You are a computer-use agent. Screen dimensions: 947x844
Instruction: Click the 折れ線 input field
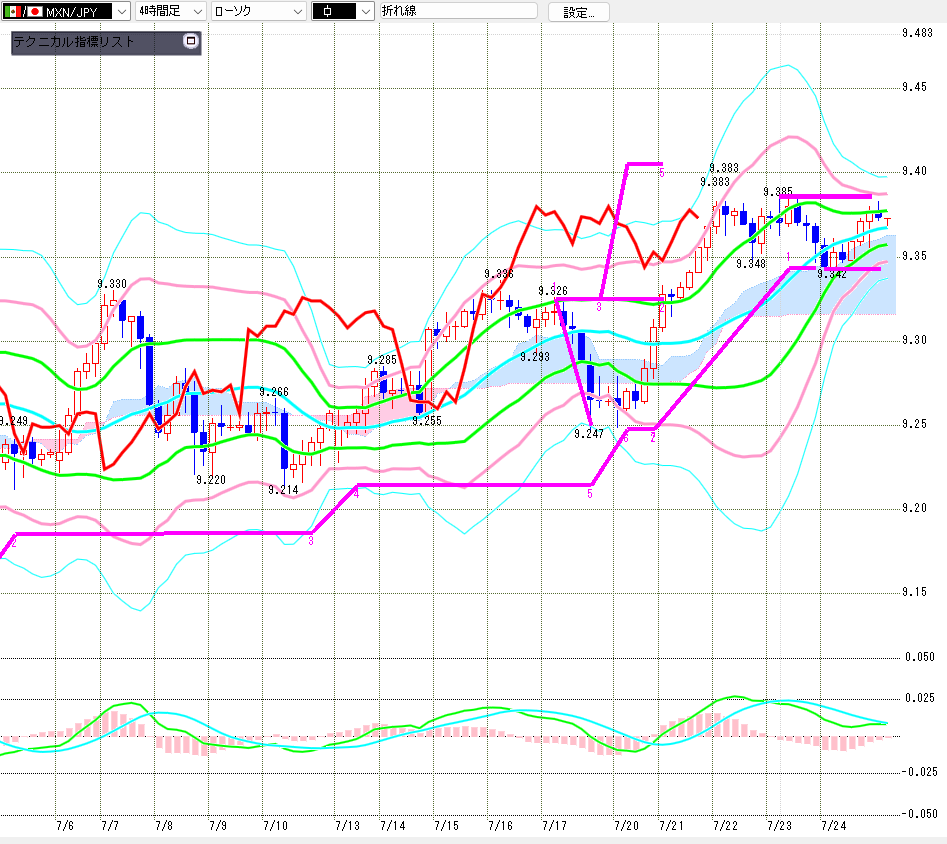[x=458, y=11]
